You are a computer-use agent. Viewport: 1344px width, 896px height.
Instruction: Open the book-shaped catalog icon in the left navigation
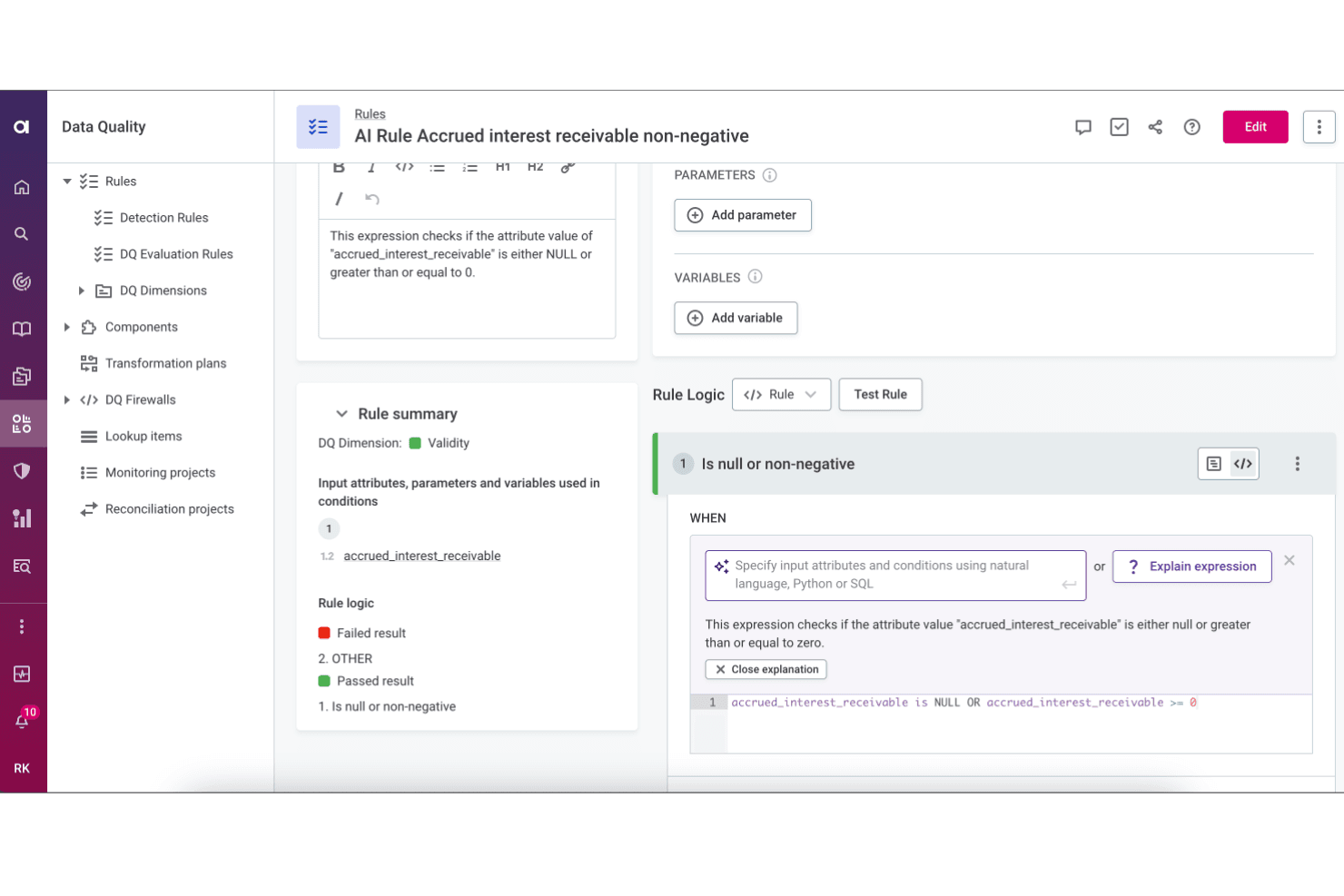pyautogui.click(x=22, y=329)
